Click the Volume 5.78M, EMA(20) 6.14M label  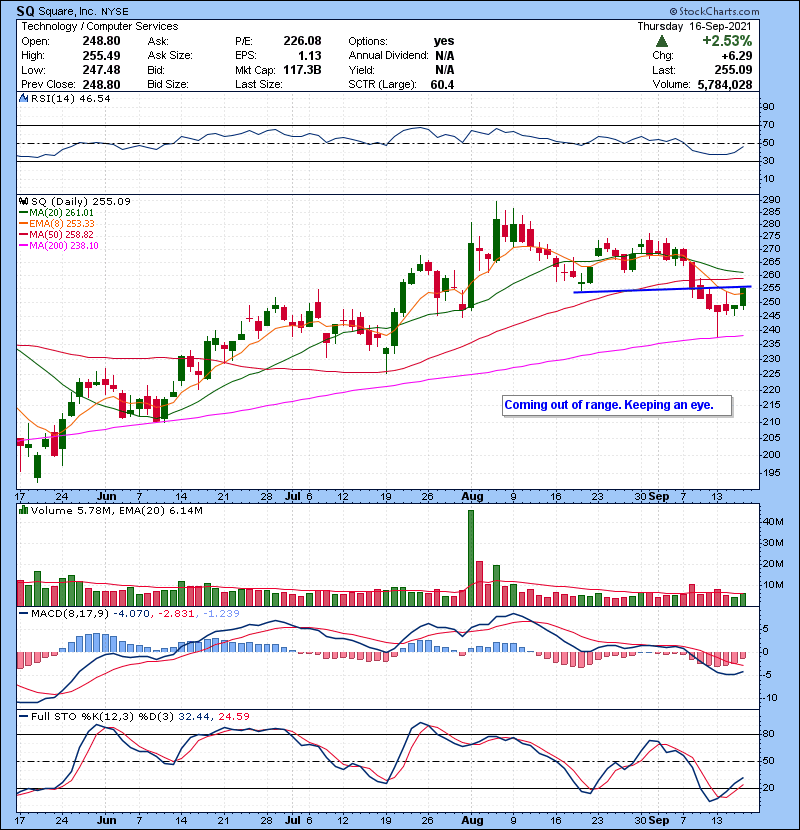click(x=116, y=510)
